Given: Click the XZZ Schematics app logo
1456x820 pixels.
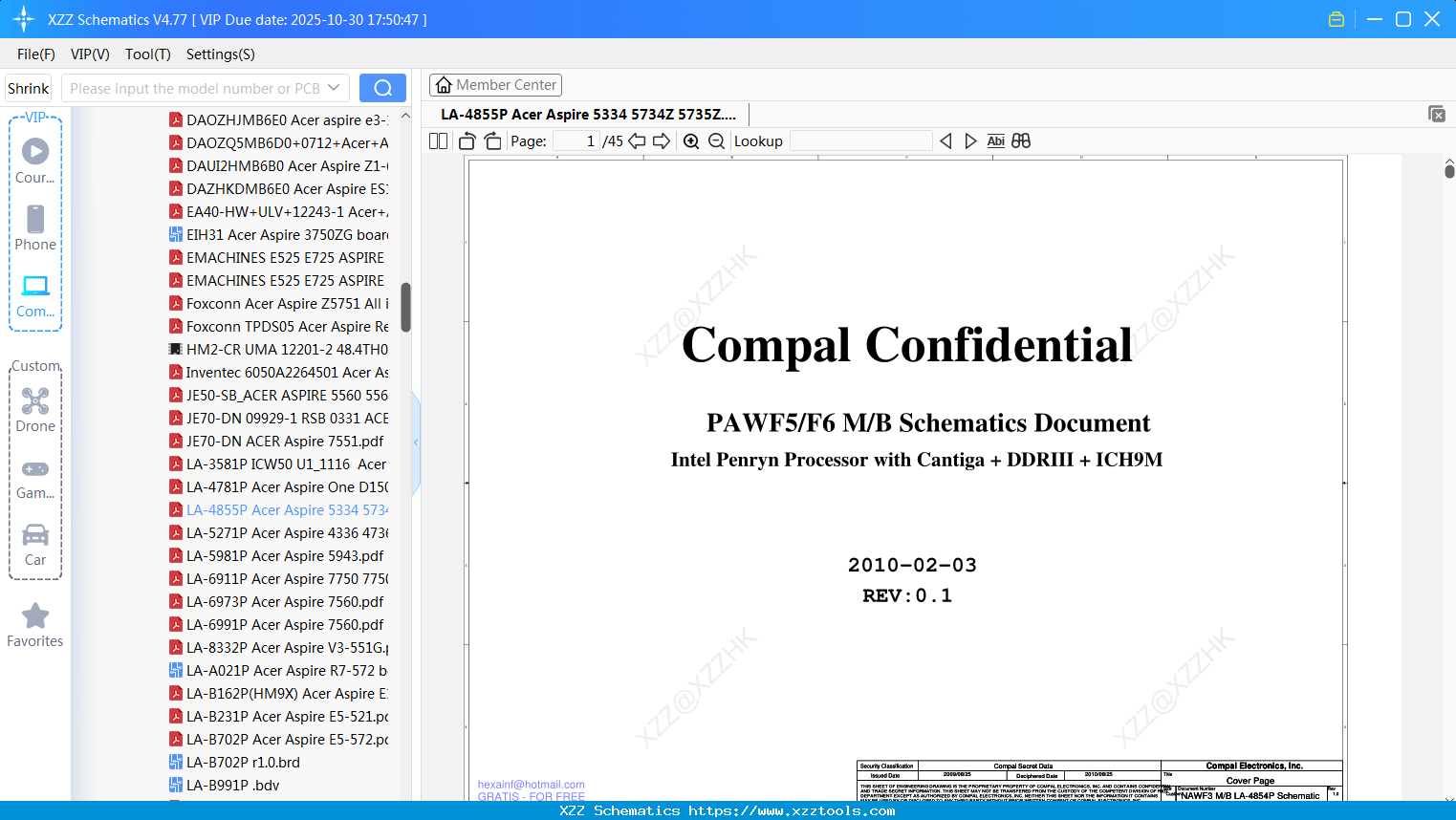Looking at the screenshot, I should click(24, 19).
